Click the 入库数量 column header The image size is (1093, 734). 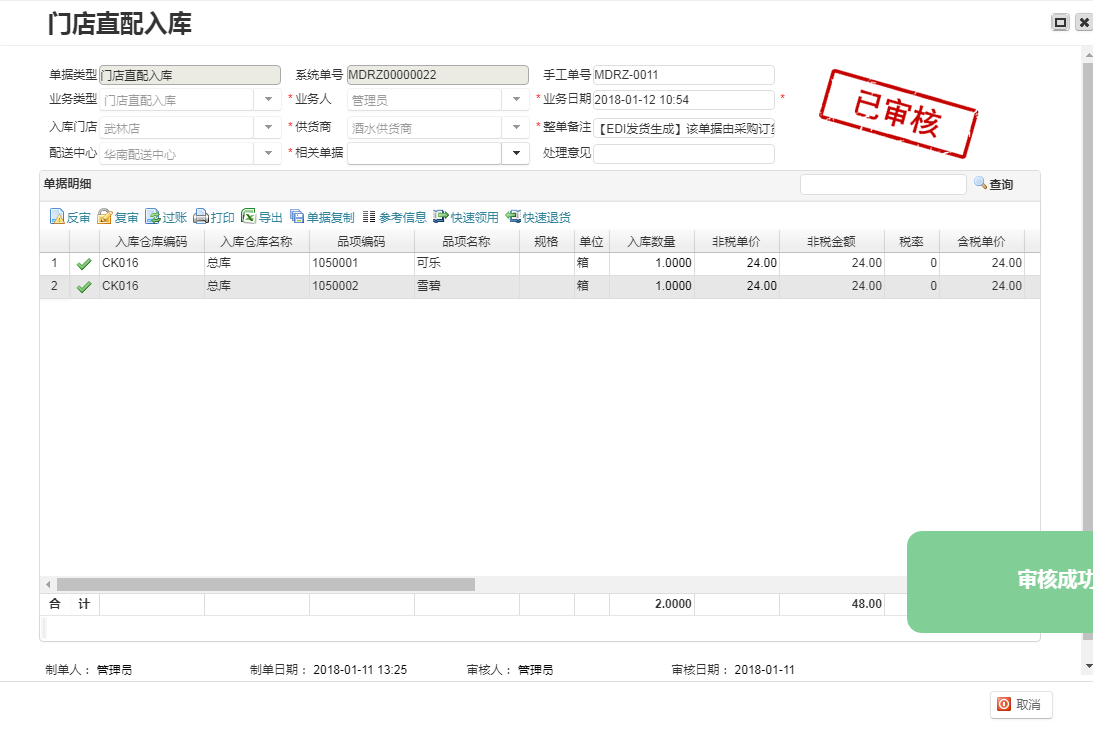652,241
